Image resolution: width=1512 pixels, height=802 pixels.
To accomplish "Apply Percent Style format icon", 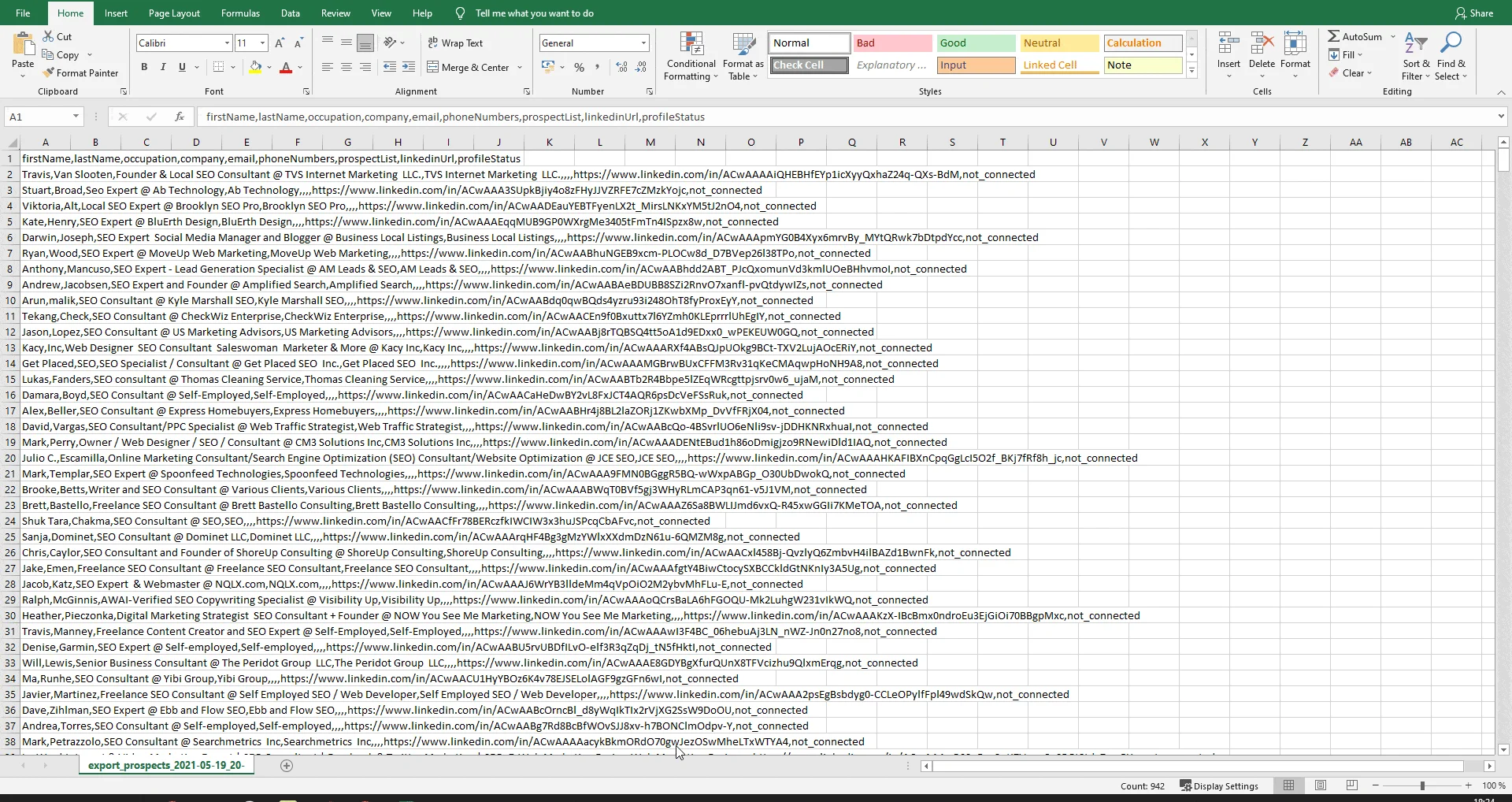I will (580, 67).
